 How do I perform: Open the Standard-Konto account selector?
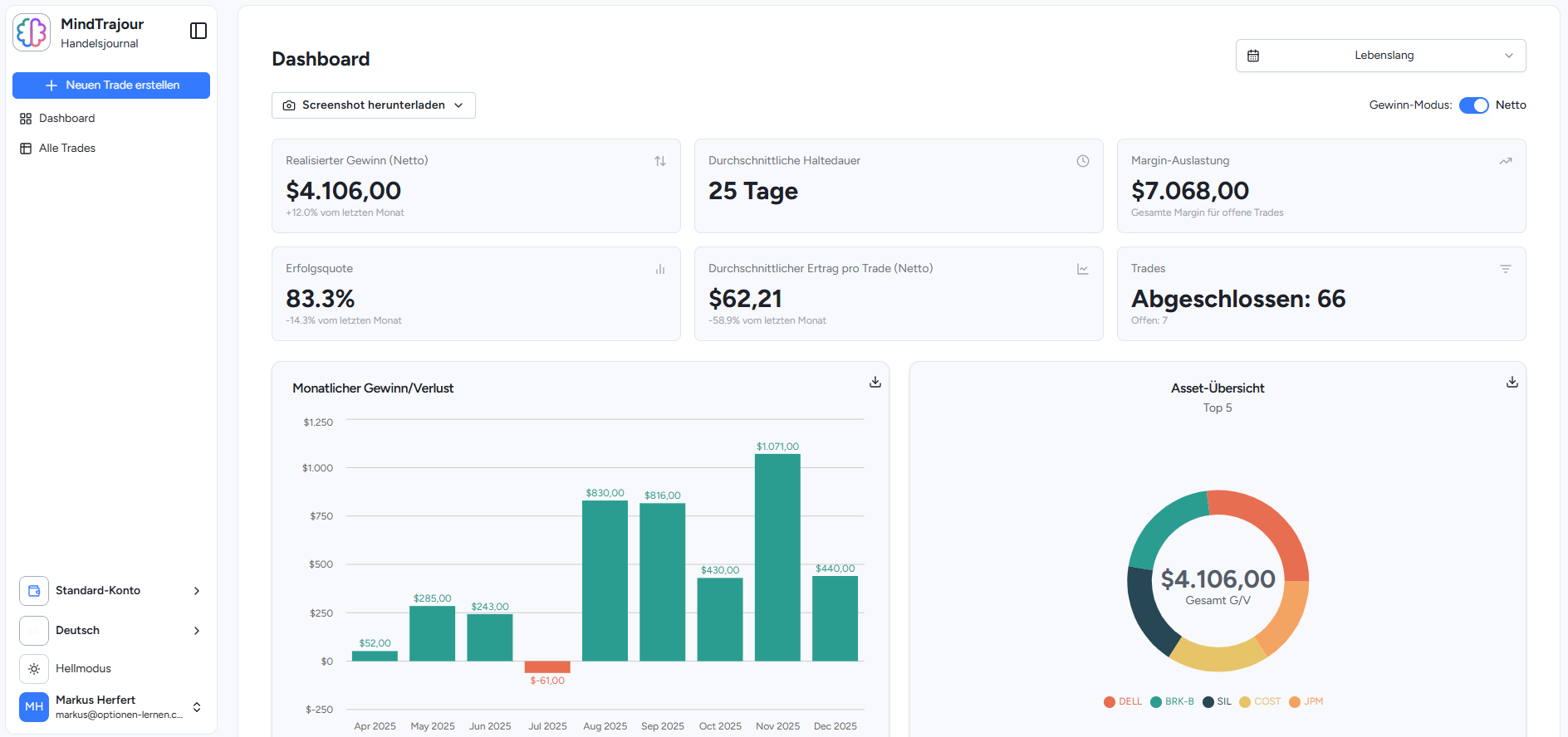coord(111,591)
